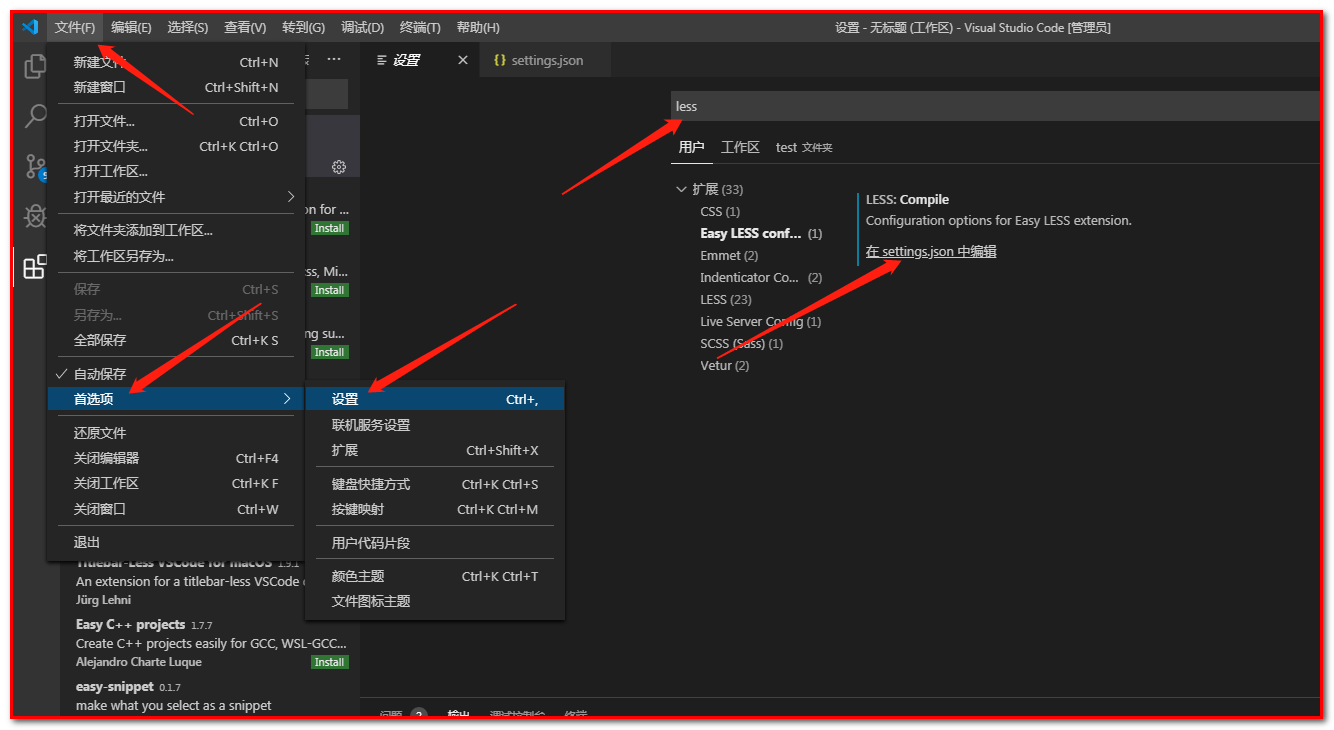Select the 工作区 settings scope tab
The height and width of the screenshot is (730, 1334).
pos(741,147)
